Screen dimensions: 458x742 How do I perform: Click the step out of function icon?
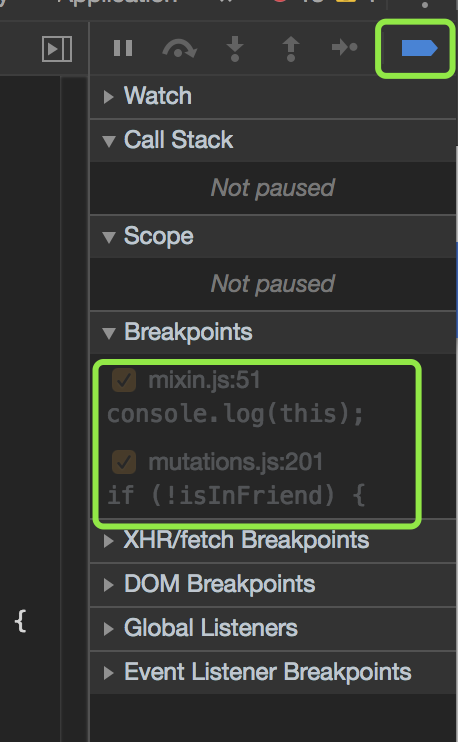click(x=291, y=48)
